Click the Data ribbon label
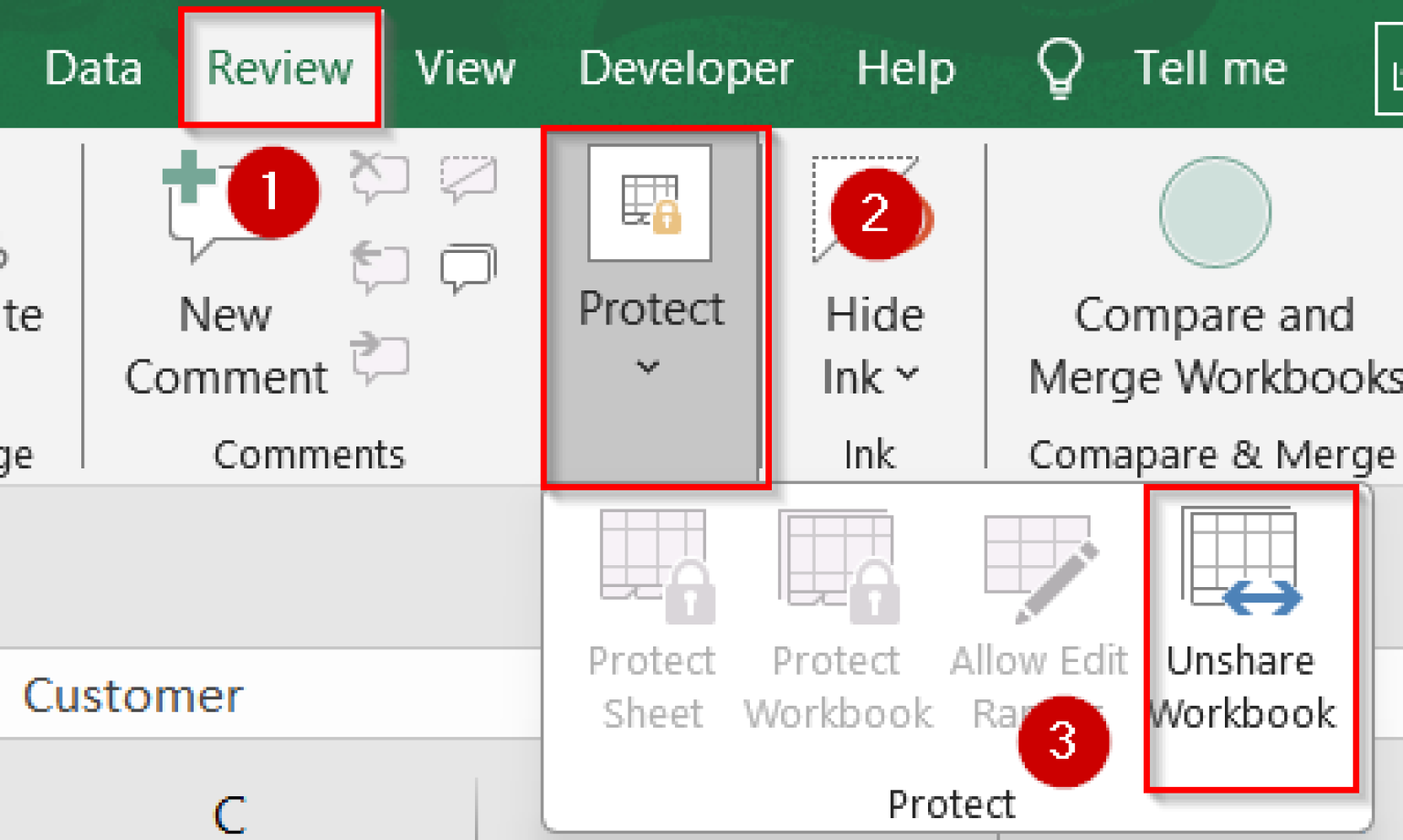The width and height of the screenshot is (1403, 840). click(93, 66)
